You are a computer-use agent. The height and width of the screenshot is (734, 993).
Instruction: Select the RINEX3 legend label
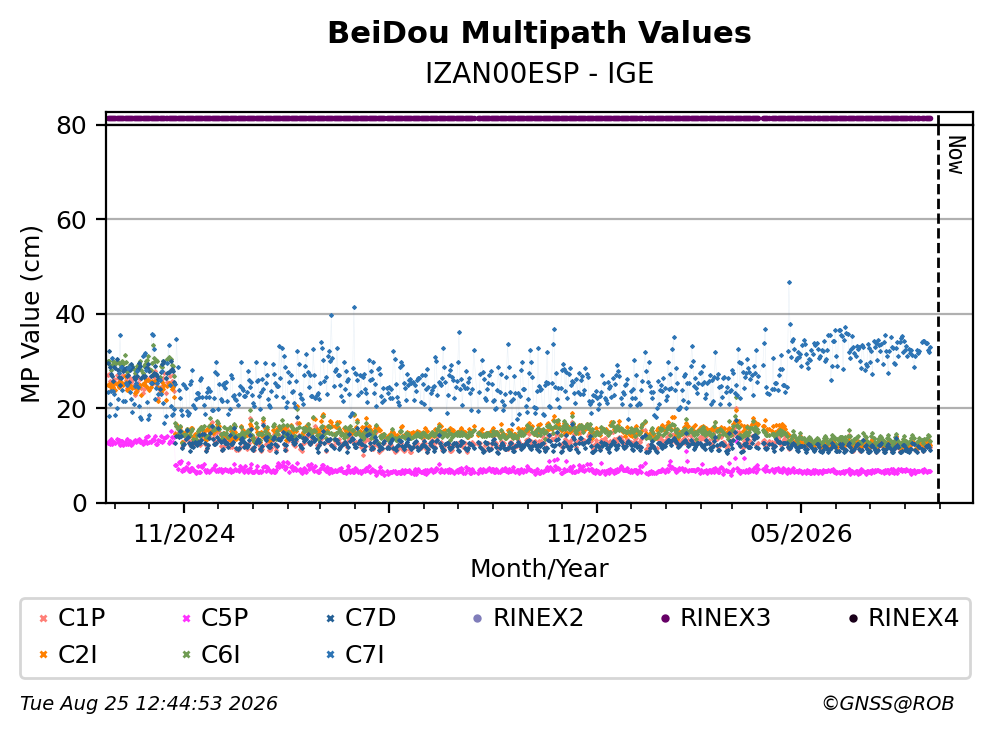pyautogui.click(x=725, y=617)
